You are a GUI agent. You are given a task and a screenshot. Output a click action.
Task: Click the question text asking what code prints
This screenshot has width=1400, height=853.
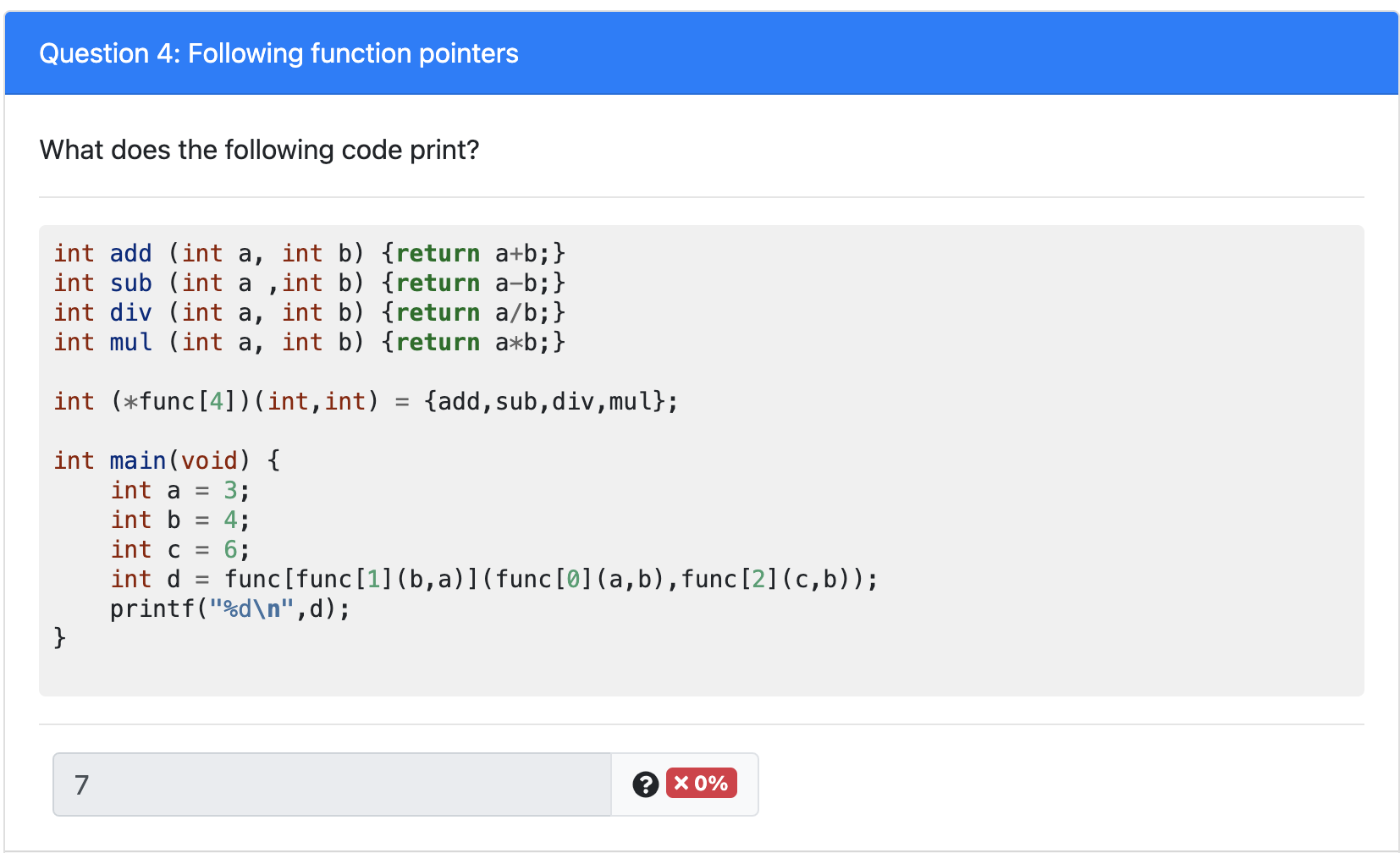(259, 150)
